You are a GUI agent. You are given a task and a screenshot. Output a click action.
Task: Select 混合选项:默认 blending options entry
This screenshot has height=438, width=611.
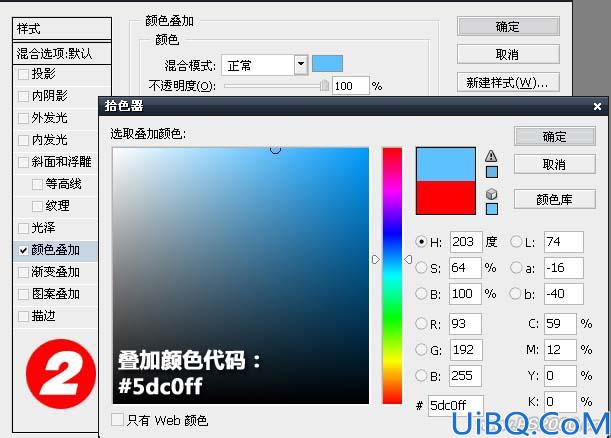tap(62, 53)
